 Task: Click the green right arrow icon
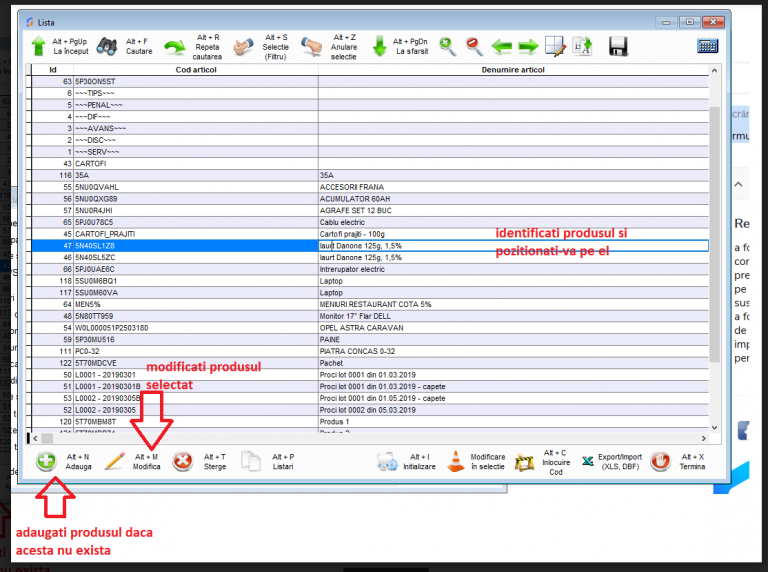tap(528, 46)
